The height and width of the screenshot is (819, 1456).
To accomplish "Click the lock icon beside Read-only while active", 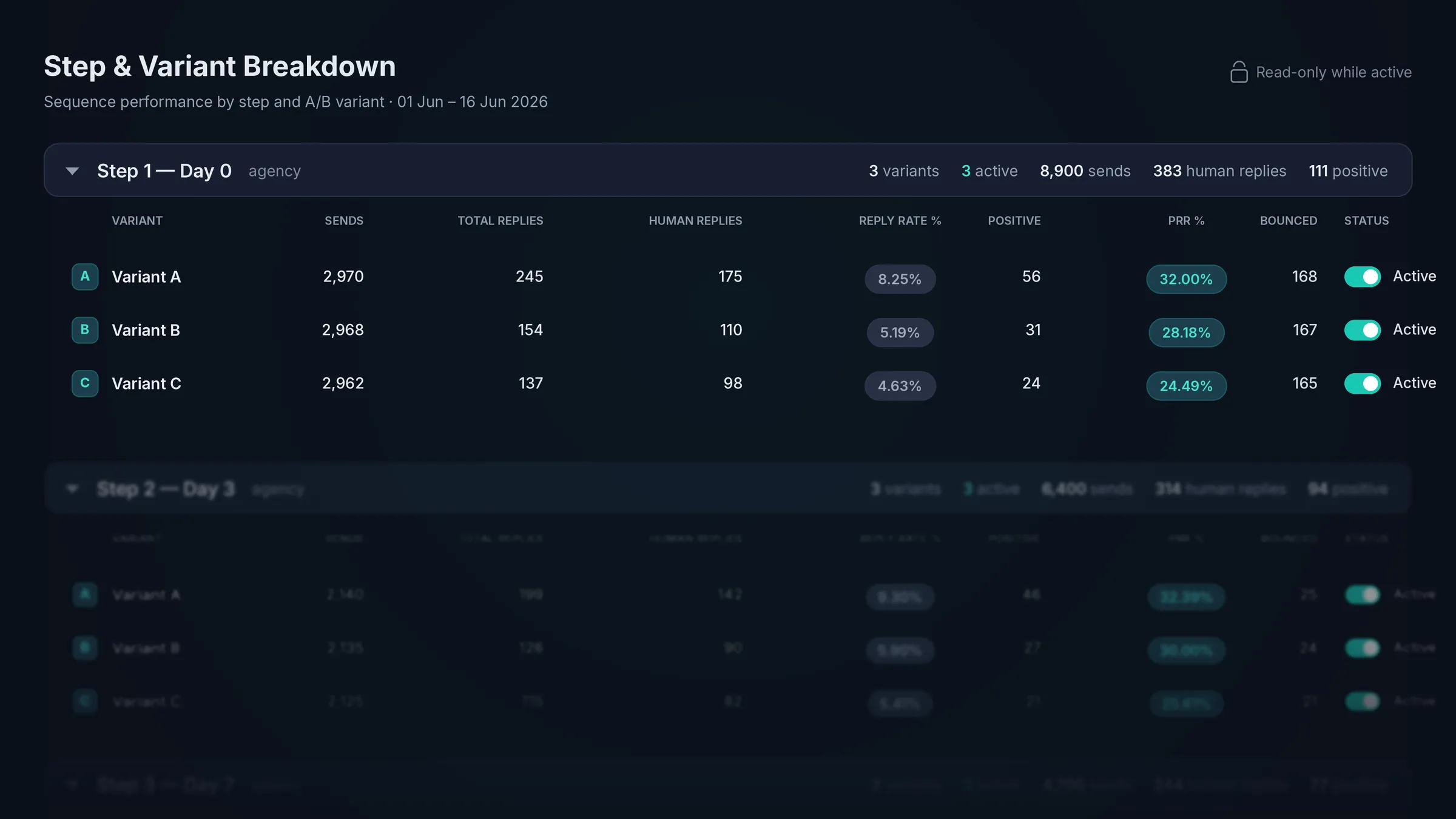I will click(x=1239, y=72).
